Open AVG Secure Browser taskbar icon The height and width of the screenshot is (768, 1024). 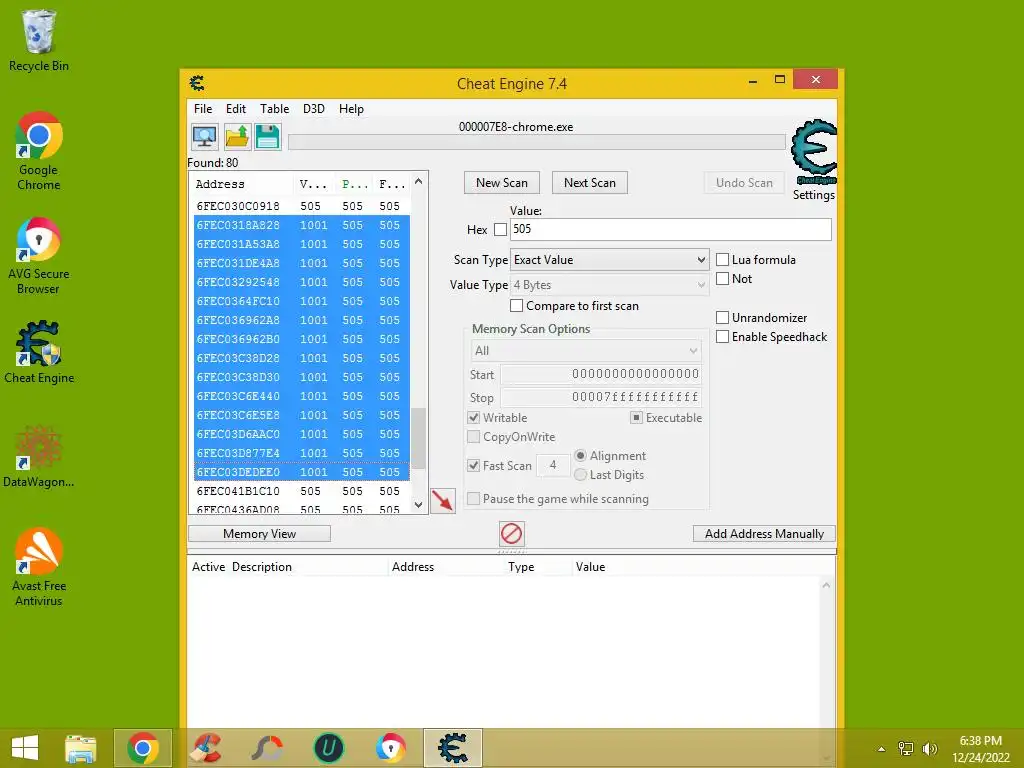pyautogui.click(x=391, y=748)
